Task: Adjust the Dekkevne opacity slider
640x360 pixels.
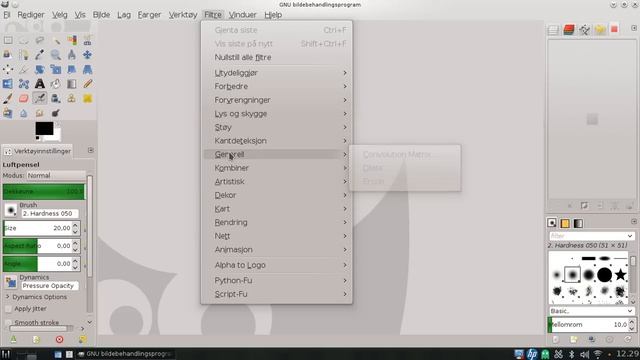Action: pyautogui.click(x=44, y=191)
